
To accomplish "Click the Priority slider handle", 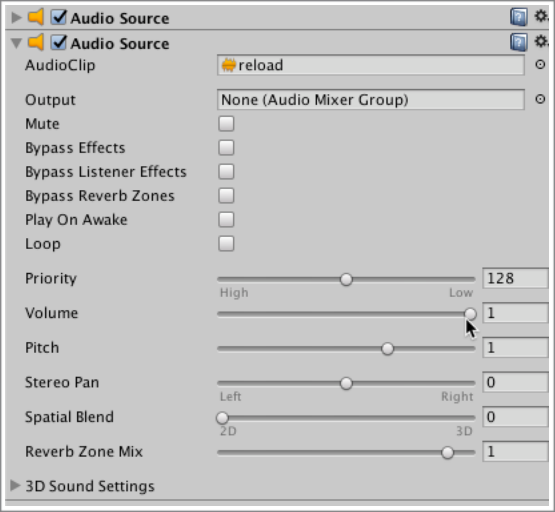I will click(x=346, y=279).
